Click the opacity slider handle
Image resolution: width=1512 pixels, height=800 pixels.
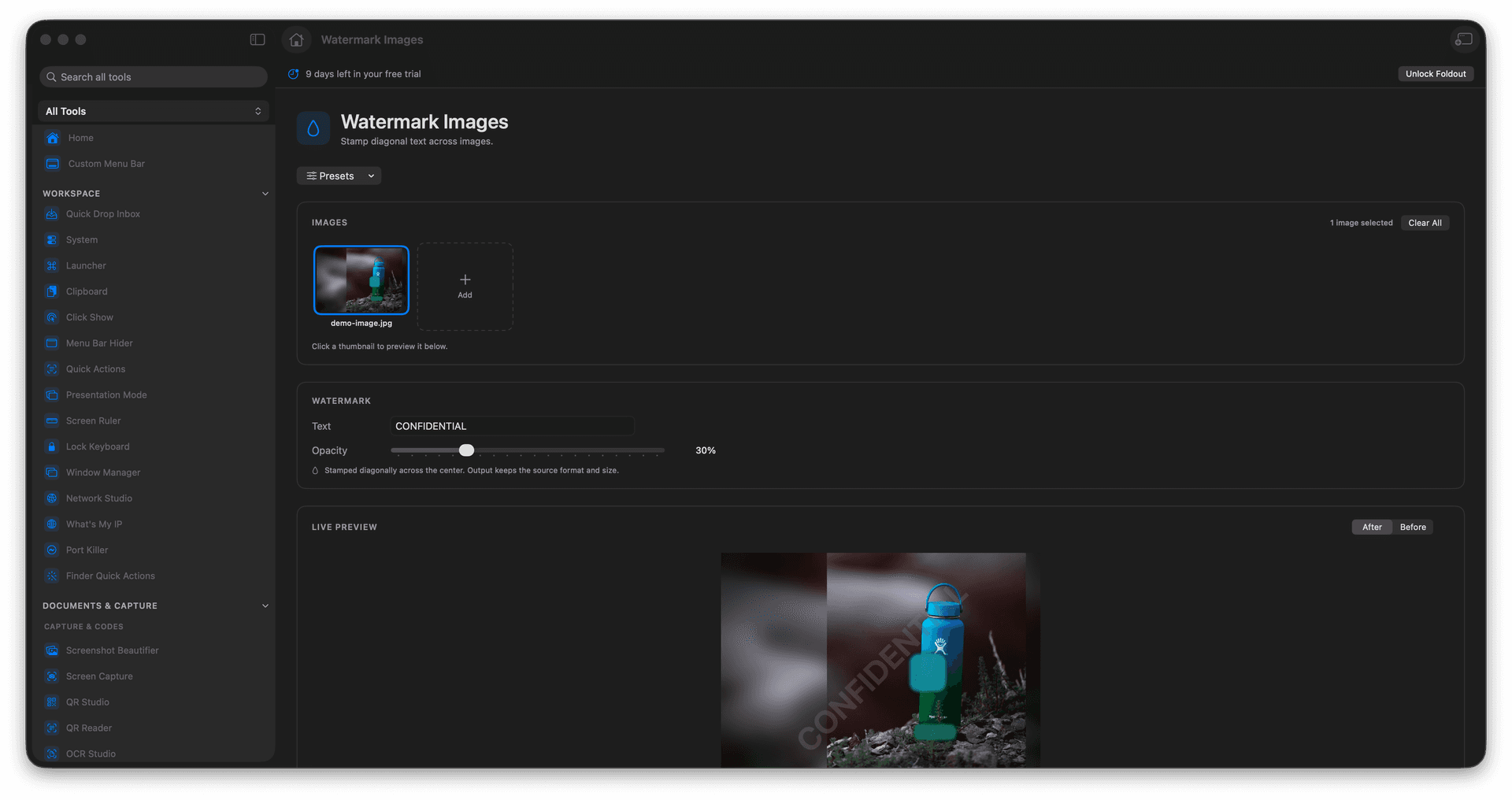pyautogui.click(x=467, y=450)
